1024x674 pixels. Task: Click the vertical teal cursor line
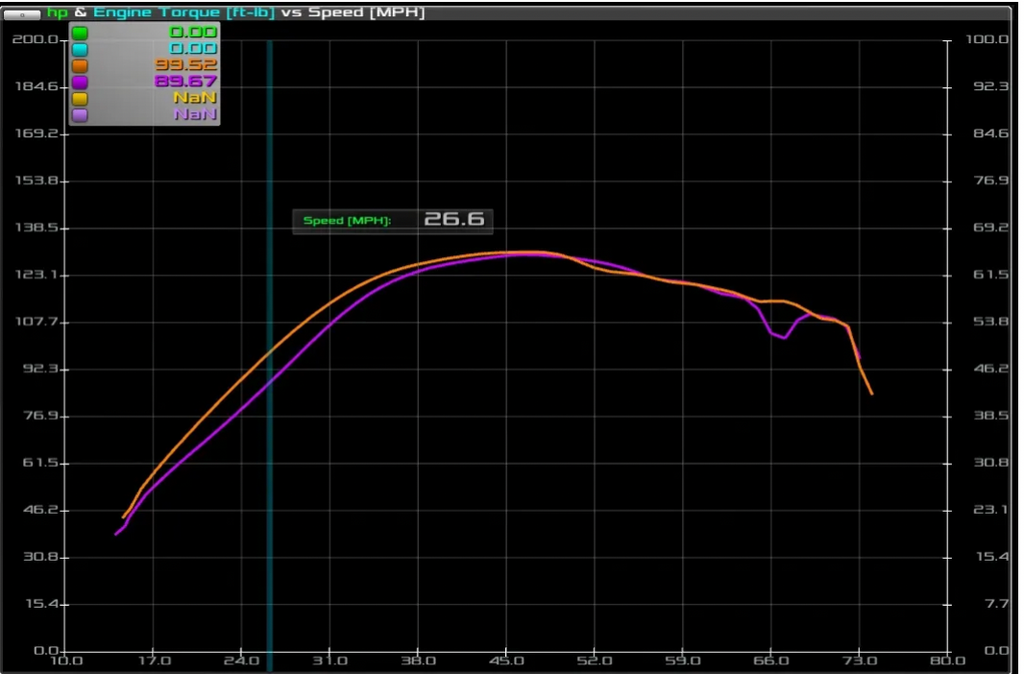click(x=269, y=353)
